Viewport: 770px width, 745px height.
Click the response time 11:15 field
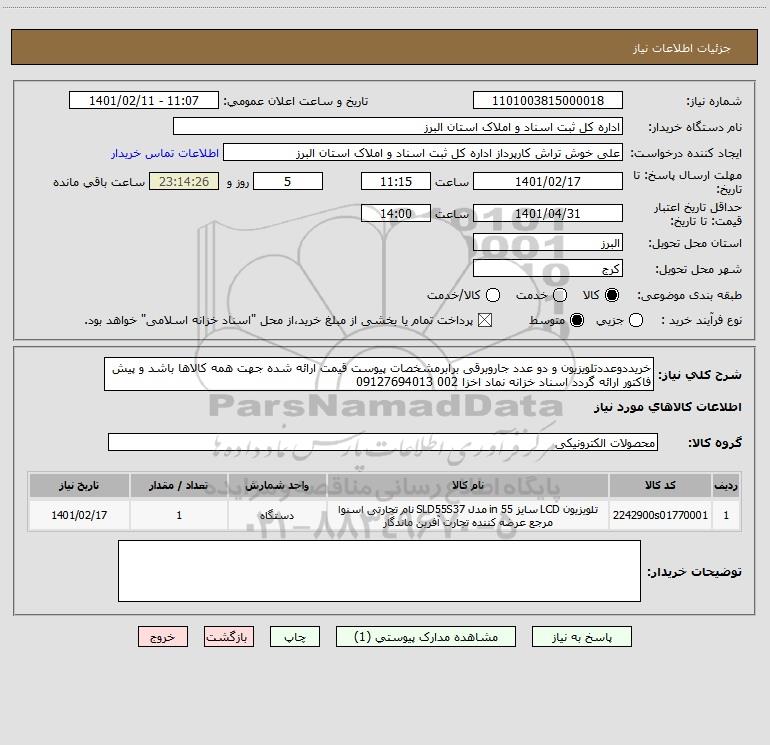(x=396, y=181)
